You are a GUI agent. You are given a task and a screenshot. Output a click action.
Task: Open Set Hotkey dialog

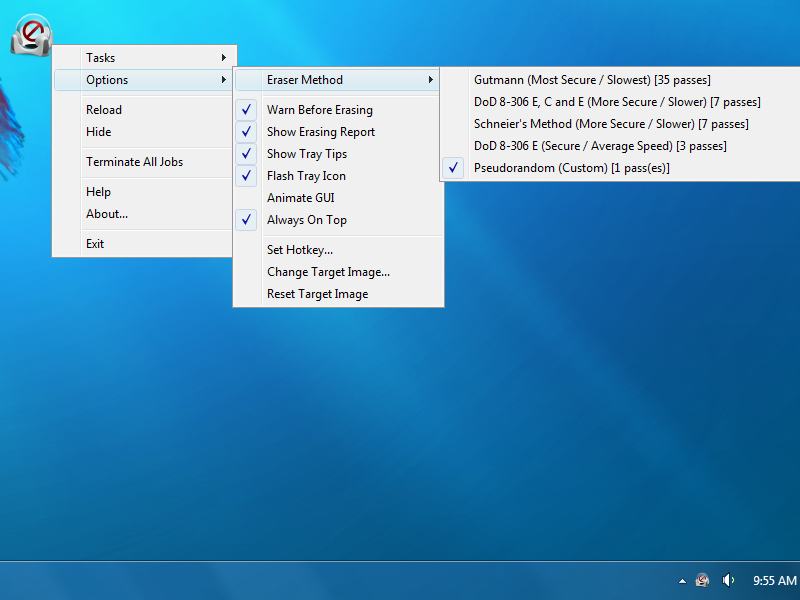pyautogui.click(x=299, y=250)
